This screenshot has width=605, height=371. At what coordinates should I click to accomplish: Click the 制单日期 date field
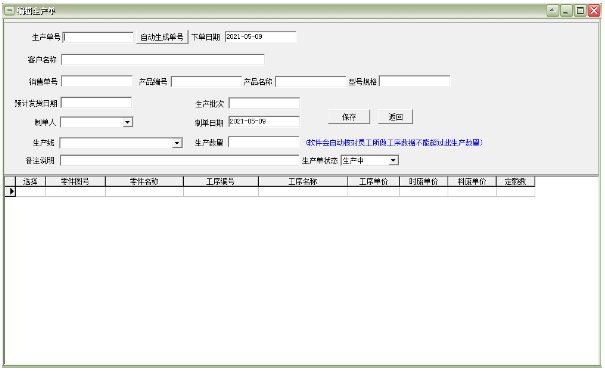264,121
